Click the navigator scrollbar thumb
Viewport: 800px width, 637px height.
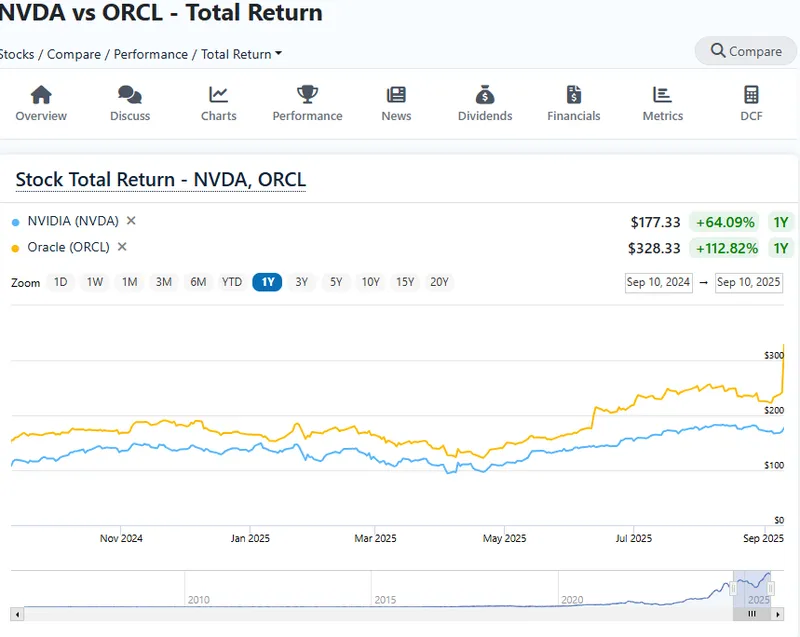pos(752,614)
